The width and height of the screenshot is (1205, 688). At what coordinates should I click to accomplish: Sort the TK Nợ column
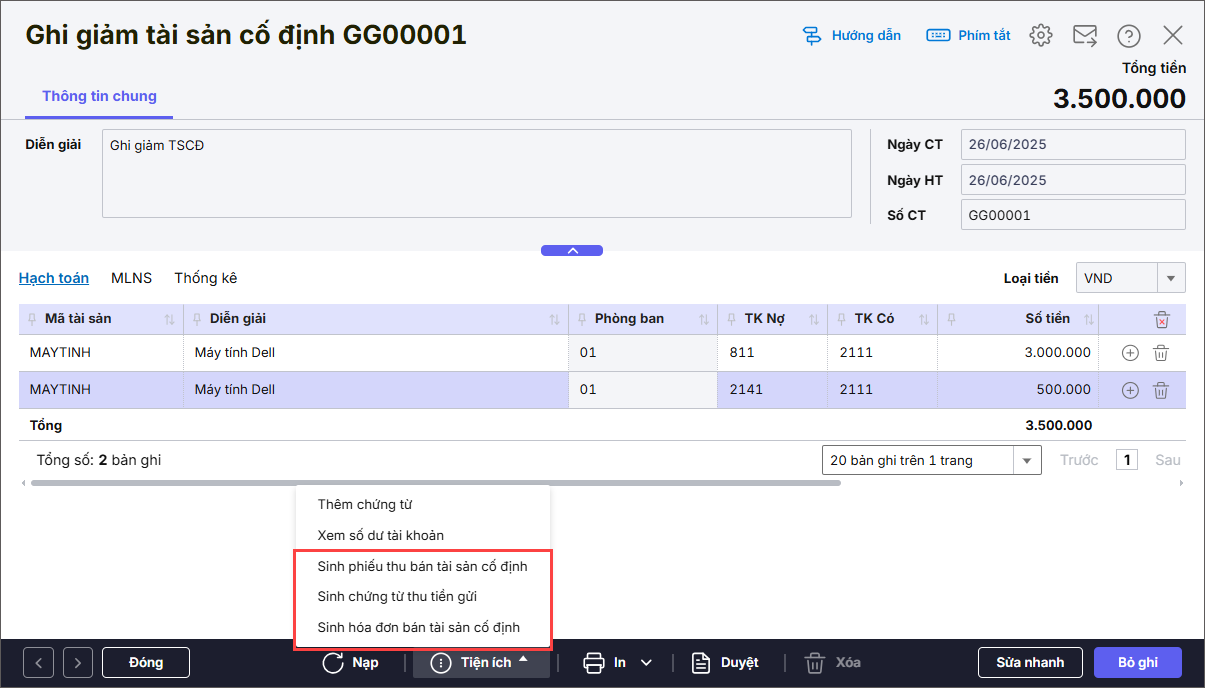pyautogui.click(x=813, y=320)
